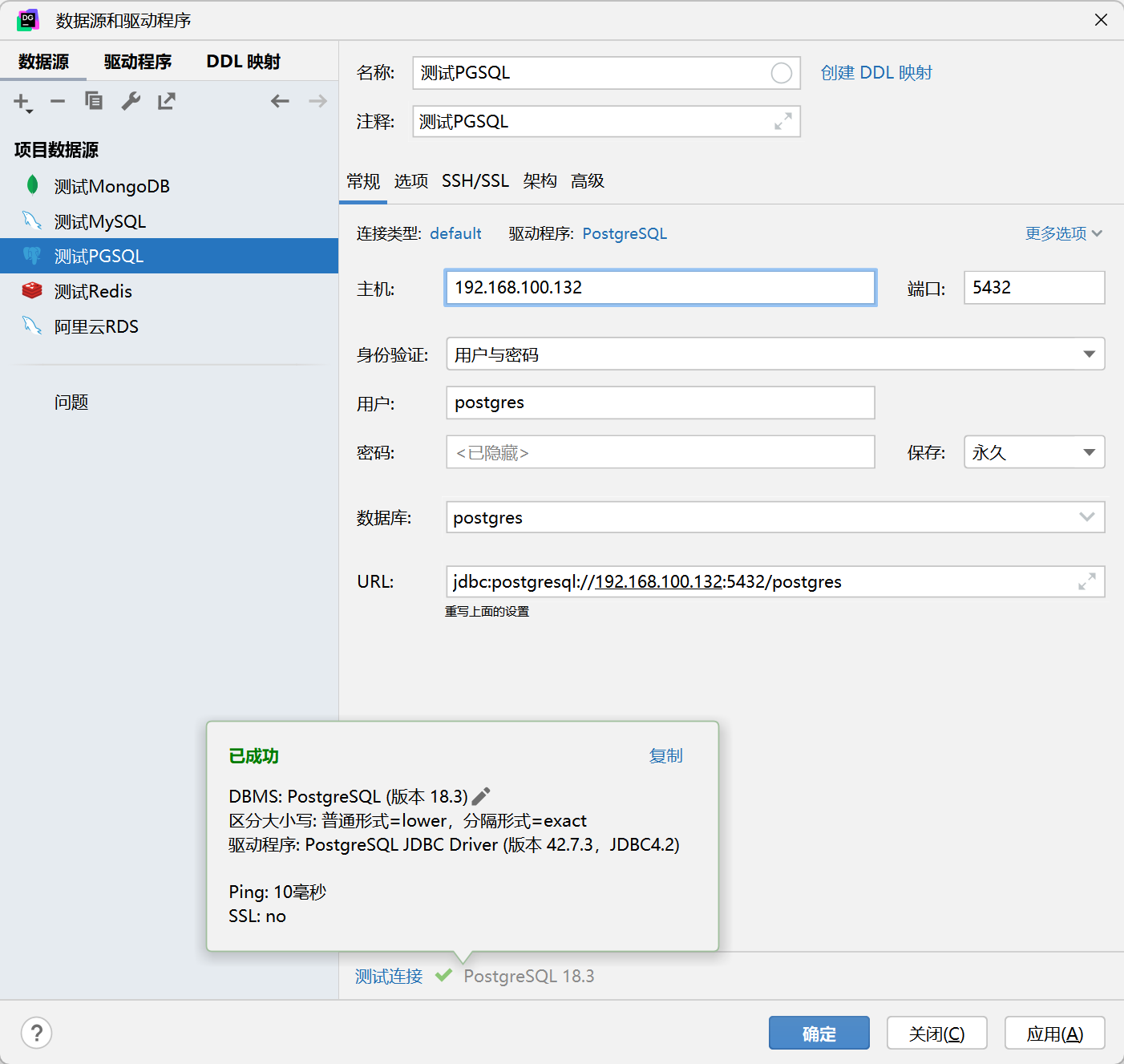Click the 用户 postgres input field
1124x1064 pixels.
tap(661, 403)
